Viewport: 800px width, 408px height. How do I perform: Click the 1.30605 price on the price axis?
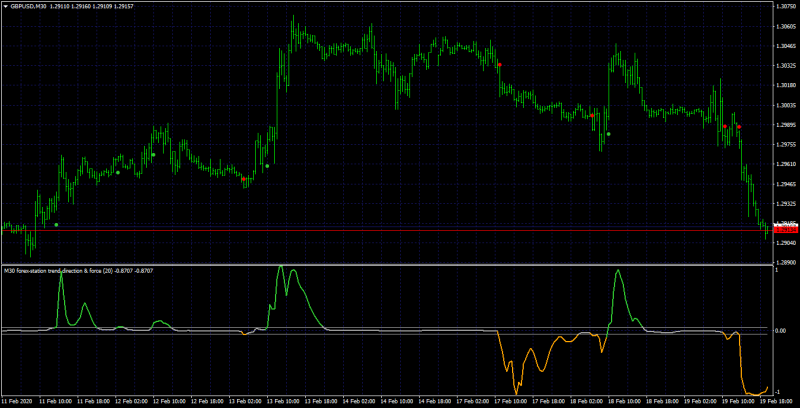[x=785, y=26]
